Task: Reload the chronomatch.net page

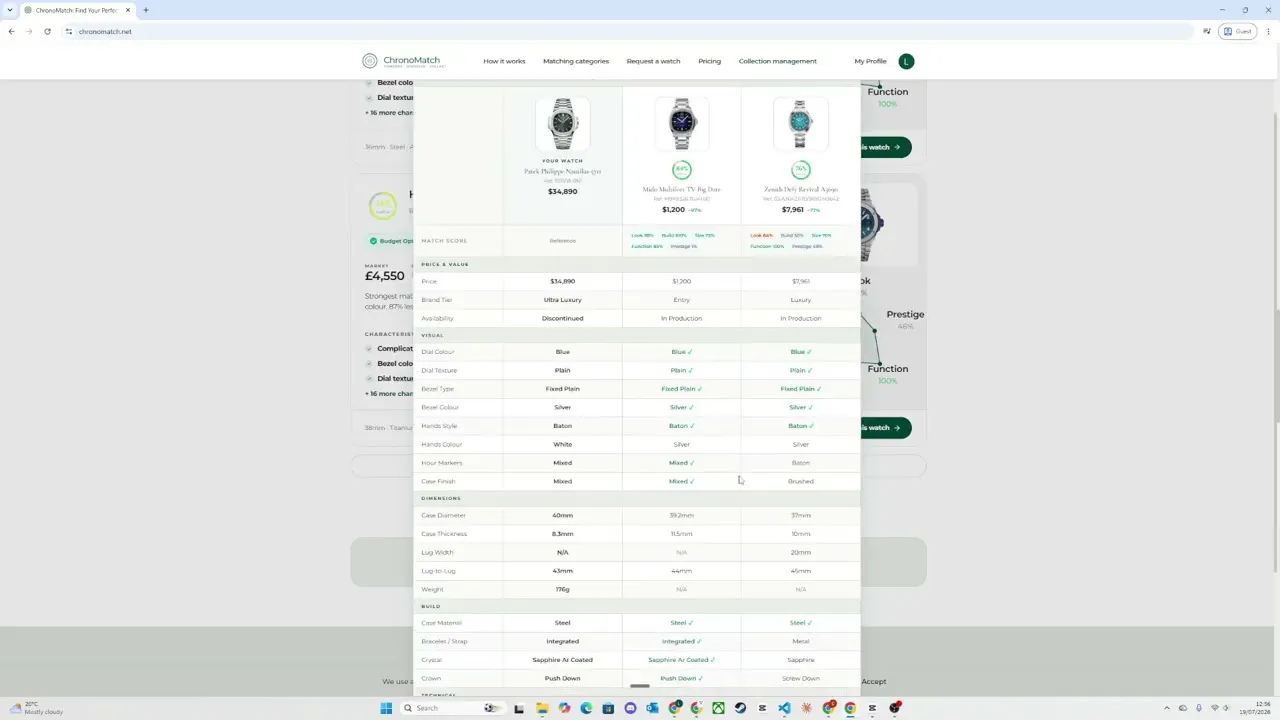Action: tap(47, 31)
